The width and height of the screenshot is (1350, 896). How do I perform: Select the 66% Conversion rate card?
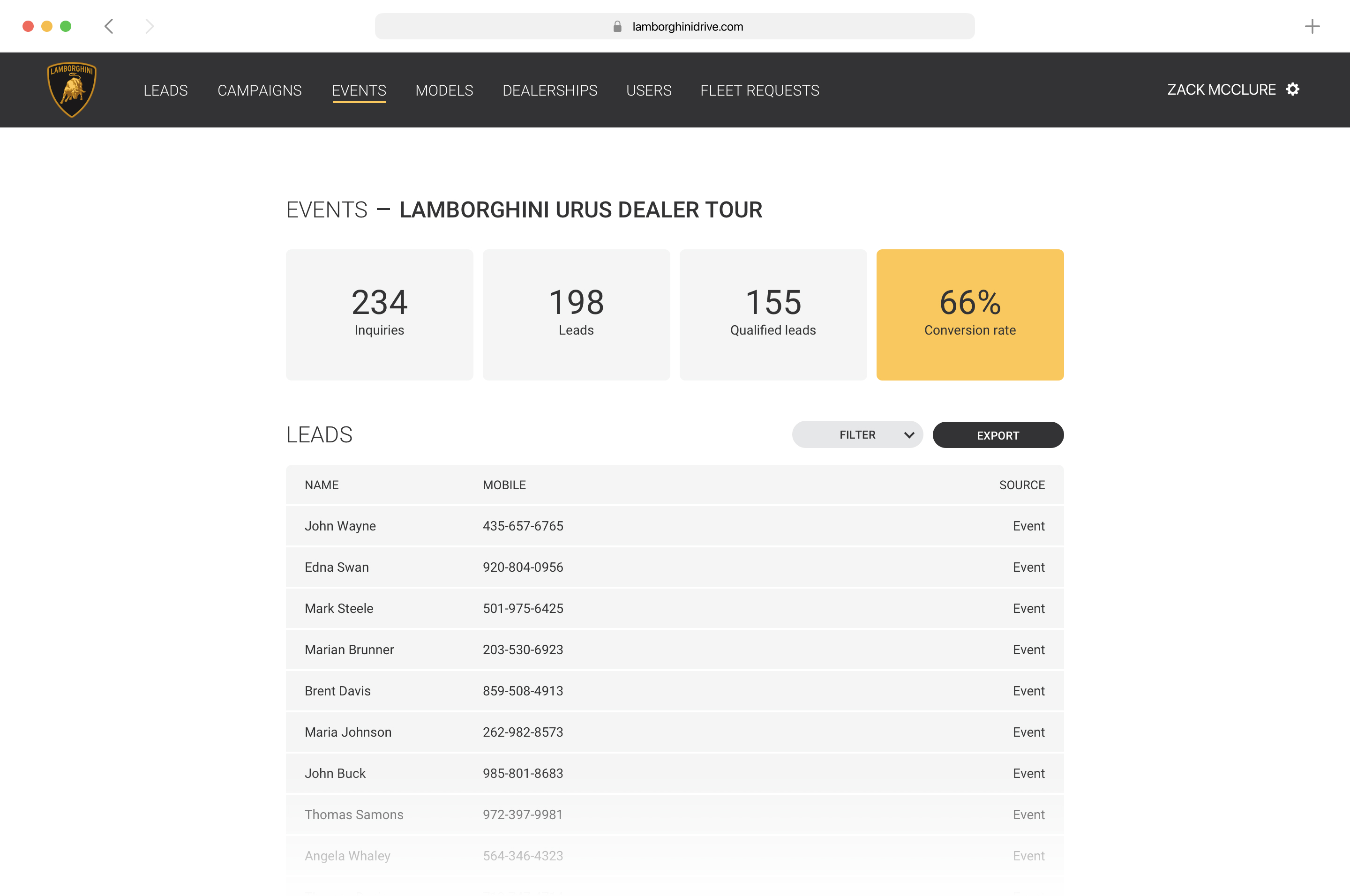coord(969,314)
